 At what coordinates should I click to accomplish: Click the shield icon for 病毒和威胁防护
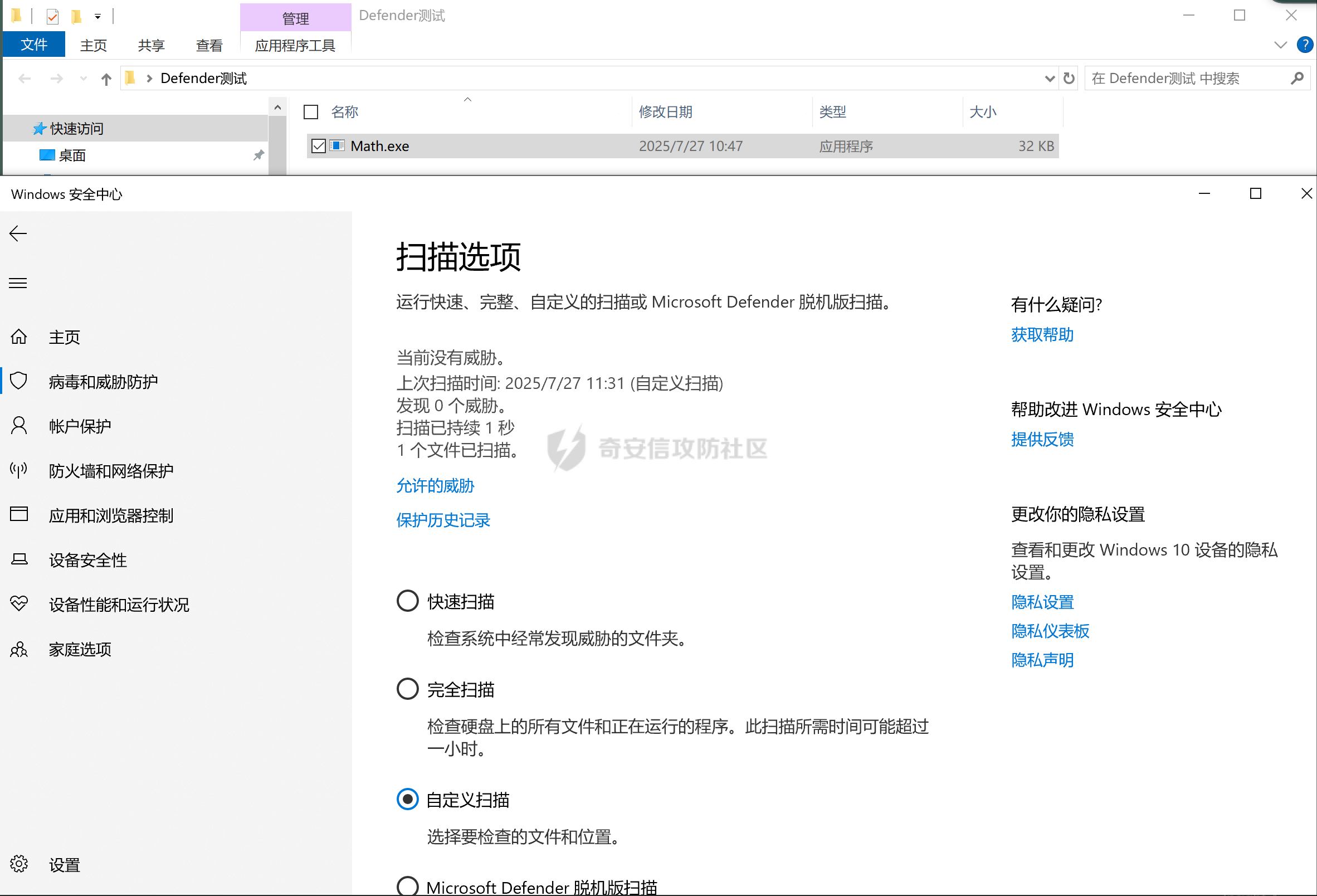(x=19, y=381)
